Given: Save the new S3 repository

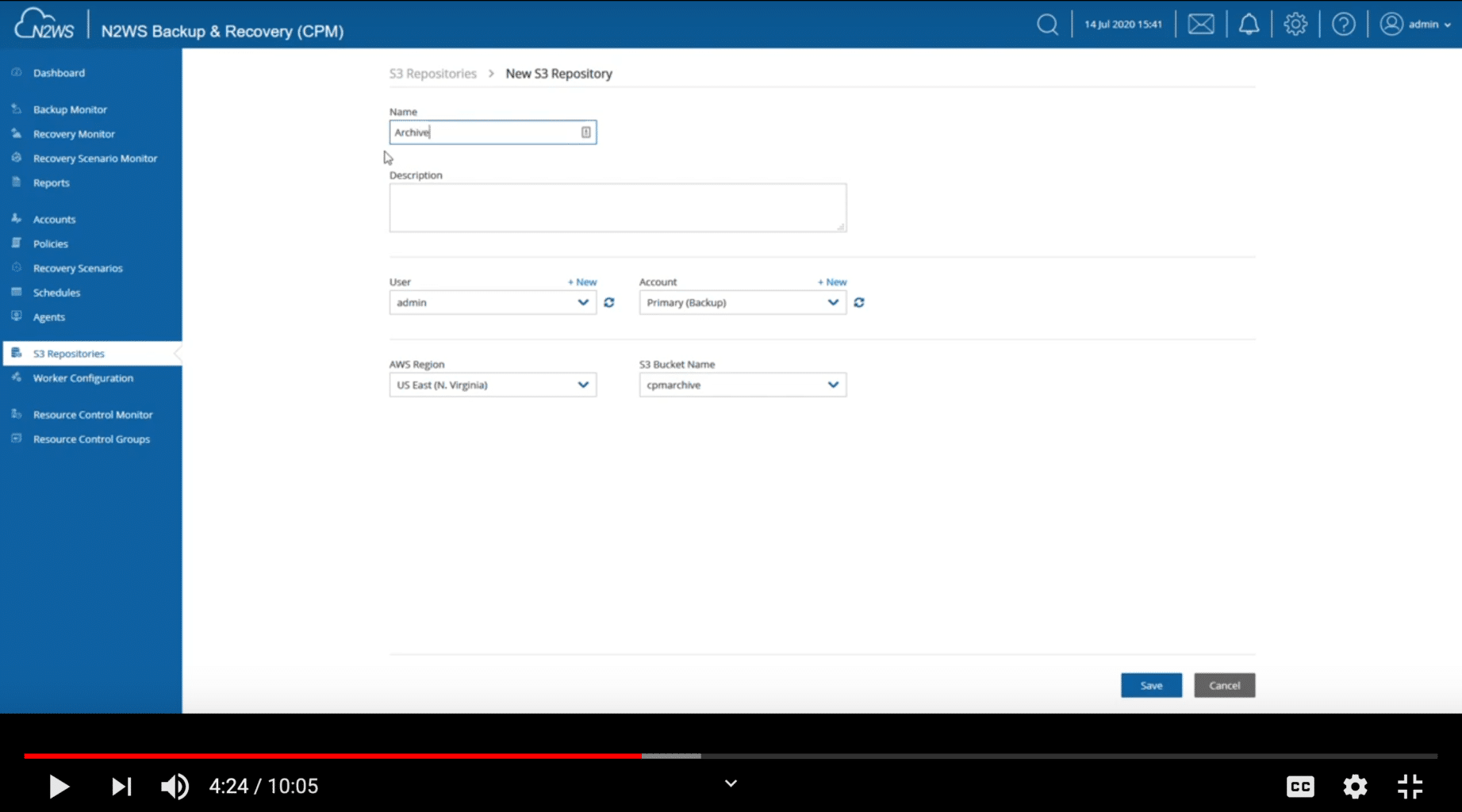Looking at the screenshot, I should [1150, 685].
